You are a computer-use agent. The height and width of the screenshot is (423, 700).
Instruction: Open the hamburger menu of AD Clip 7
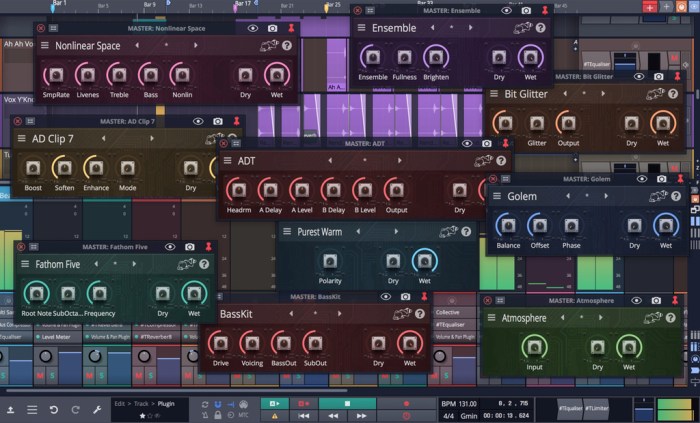24,138
